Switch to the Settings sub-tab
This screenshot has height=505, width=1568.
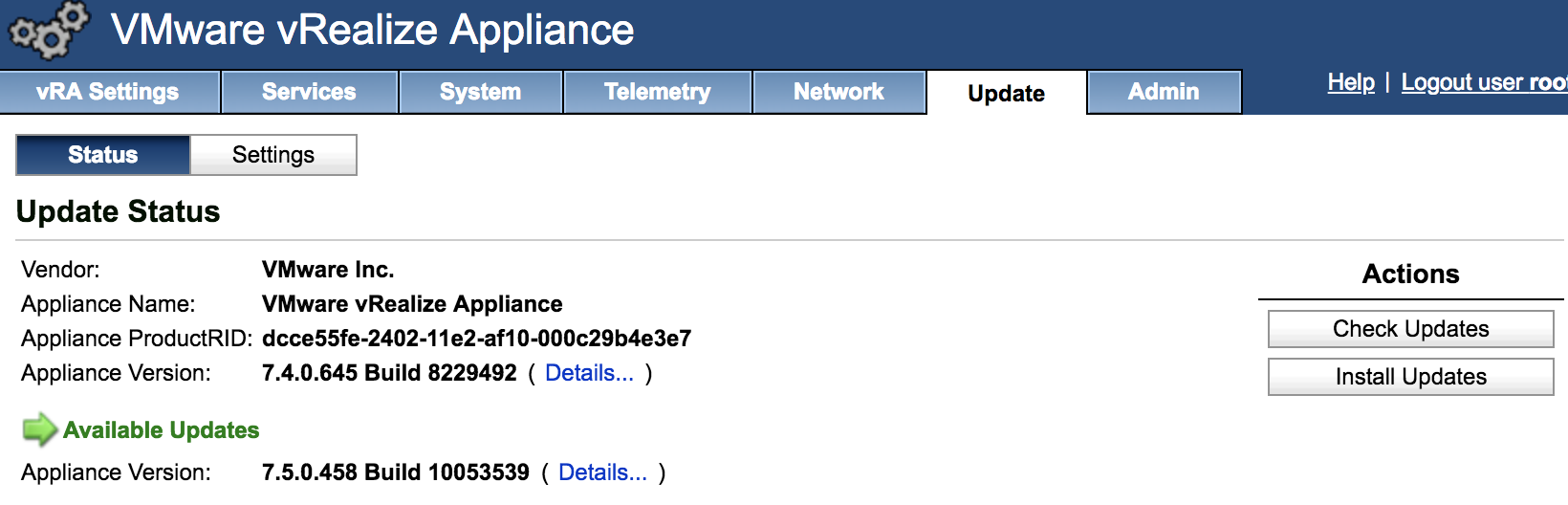click(x=273, y=155)
